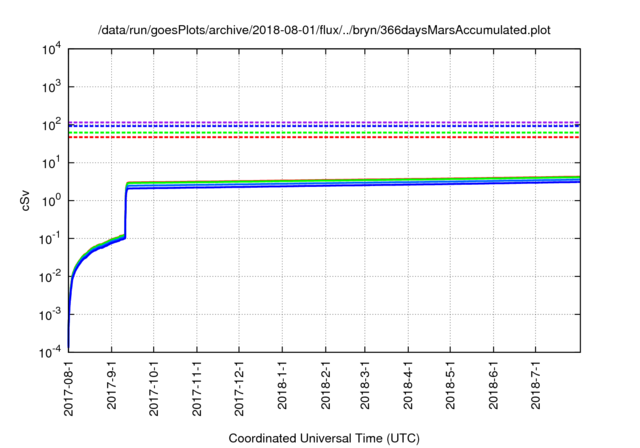Click the green dashed limit line
Viewport: 640px width, 448px height.
(324, 133)
